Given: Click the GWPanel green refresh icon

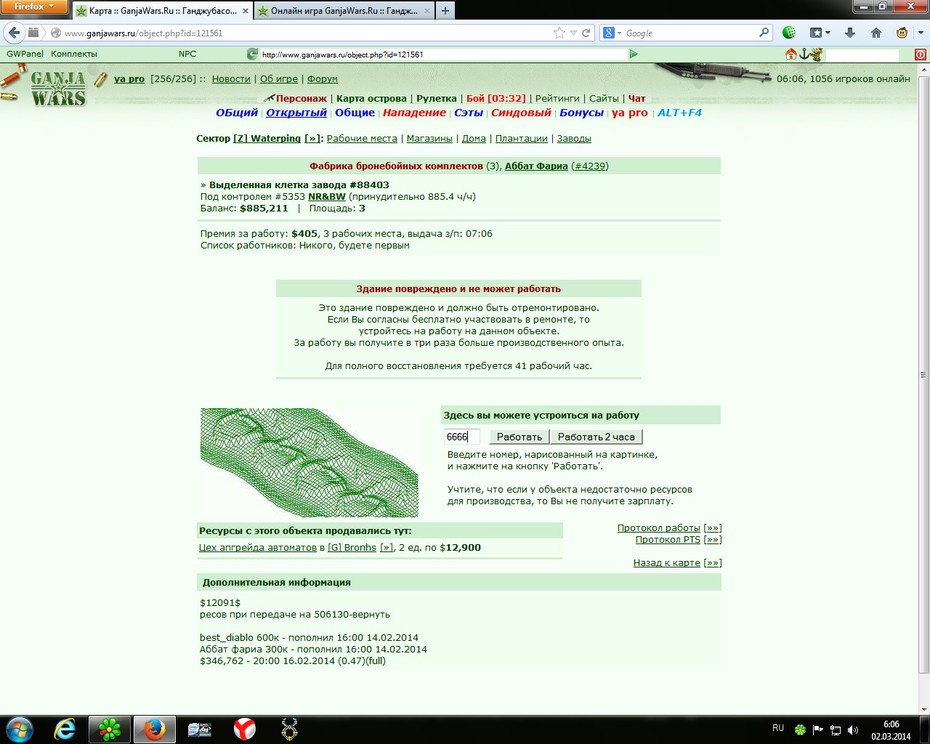Looking at the screenshot, I should tap(252, 54).
